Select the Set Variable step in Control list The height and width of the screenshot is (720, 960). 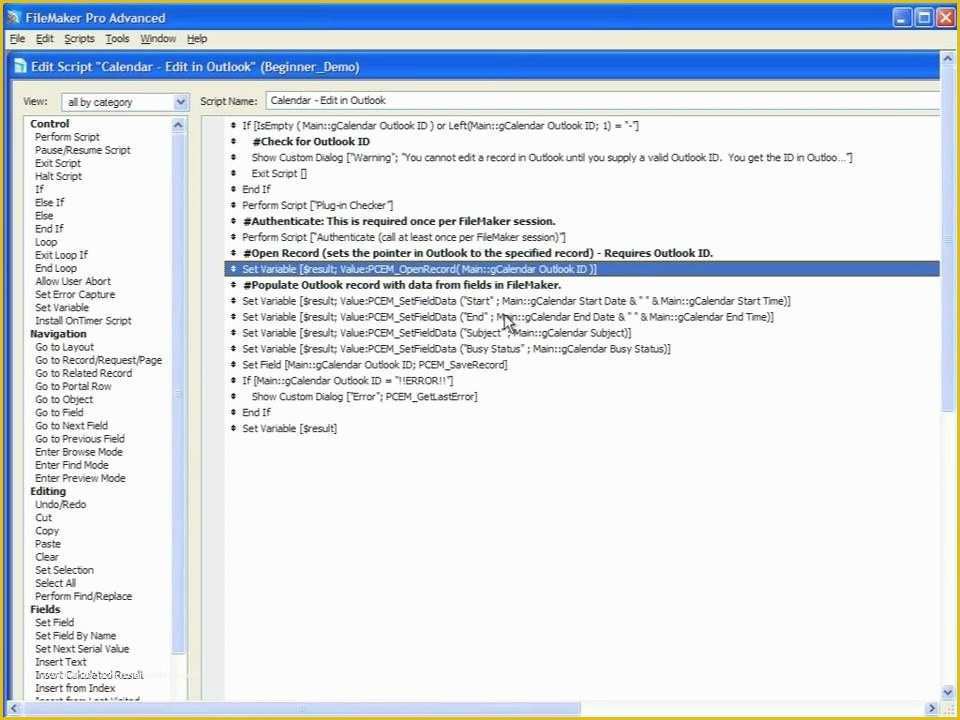(x=62, y=307)
